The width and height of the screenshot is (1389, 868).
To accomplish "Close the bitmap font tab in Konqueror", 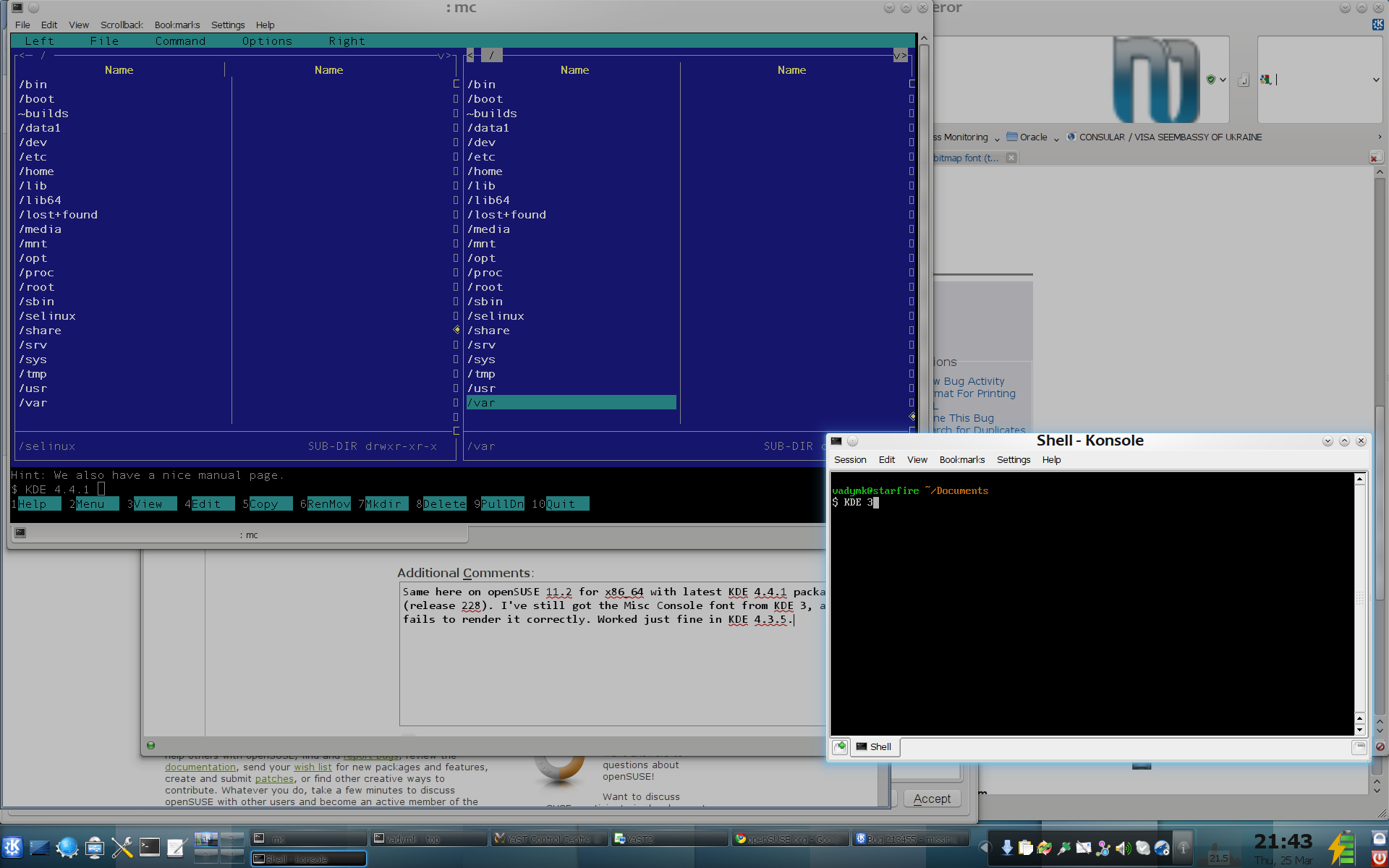I will pos(1011,158).
